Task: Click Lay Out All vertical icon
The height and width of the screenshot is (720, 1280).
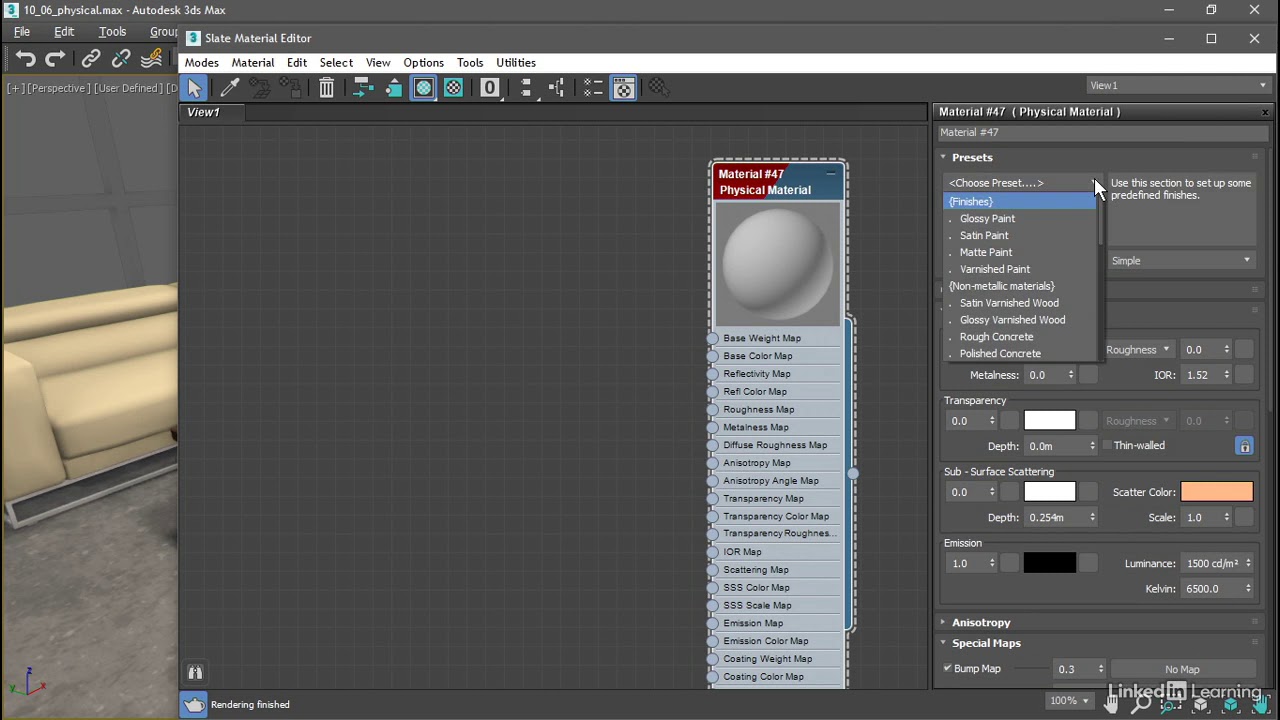Action: (526, 88)
